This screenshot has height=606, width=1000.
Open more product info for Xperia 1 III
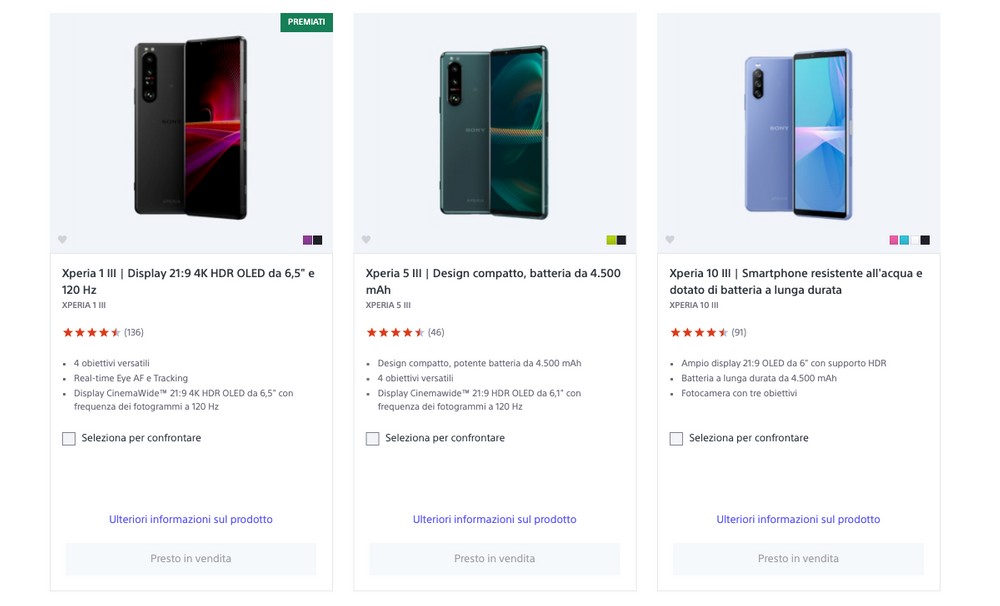191,519
